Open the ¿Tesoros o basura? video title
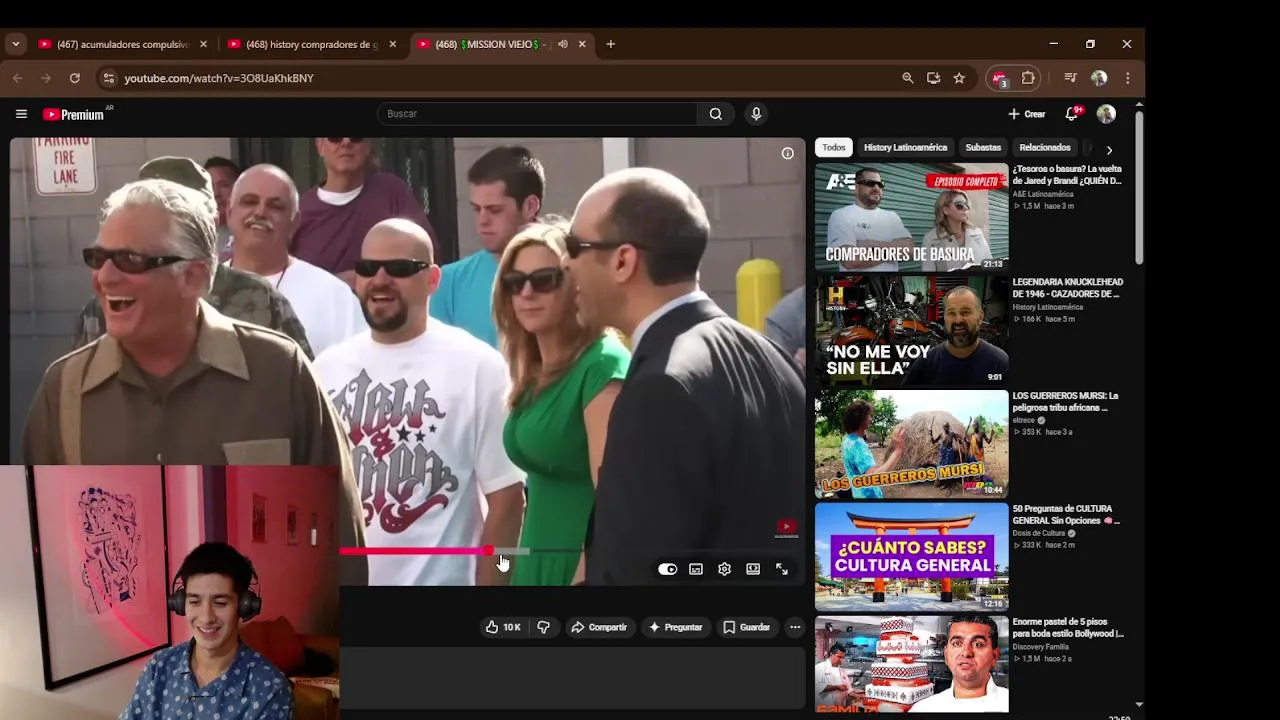Viewport: 1280px width, 720px height. 1067,175
